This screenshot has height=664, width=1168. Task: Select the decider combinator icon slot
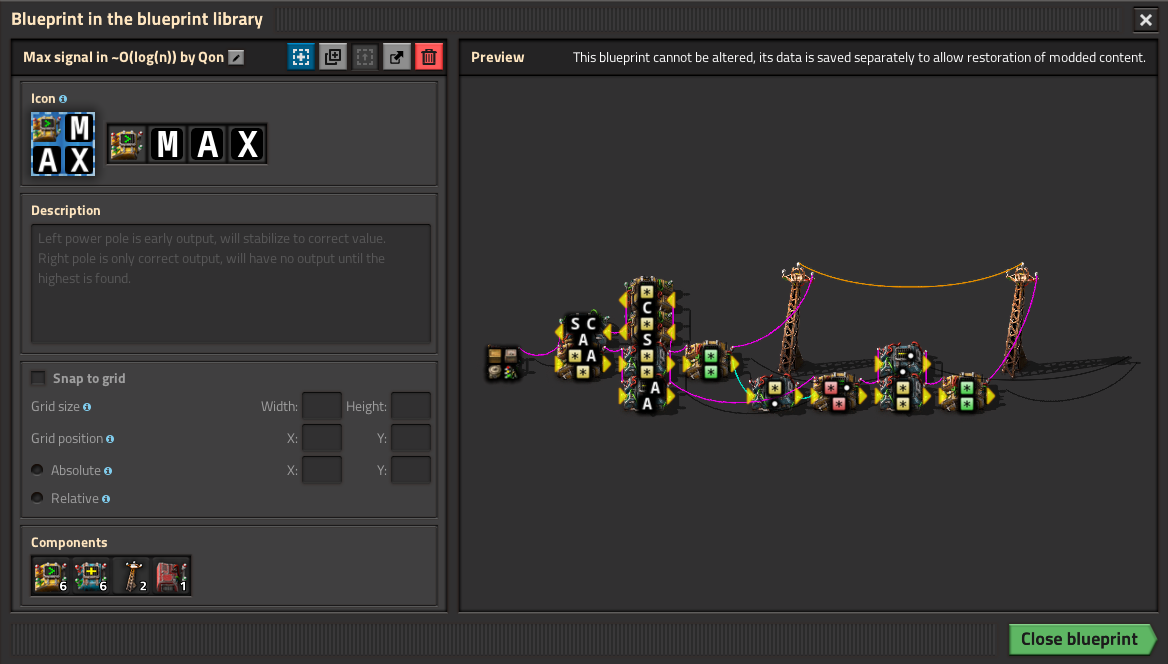(x=127, y=144)
